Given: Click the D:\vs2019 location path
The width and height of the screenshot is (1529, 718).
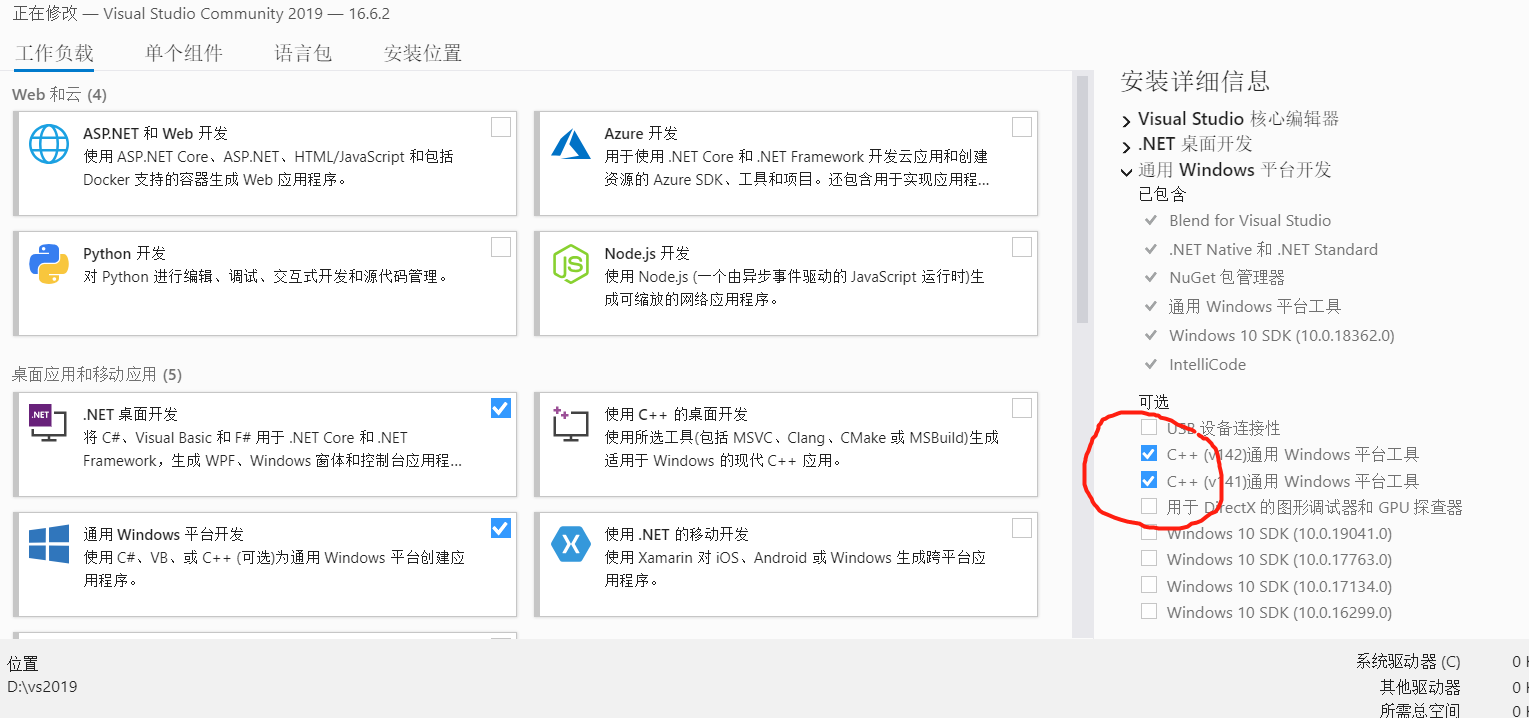Looking at the screenshot, I should click(x=42, y=687).
